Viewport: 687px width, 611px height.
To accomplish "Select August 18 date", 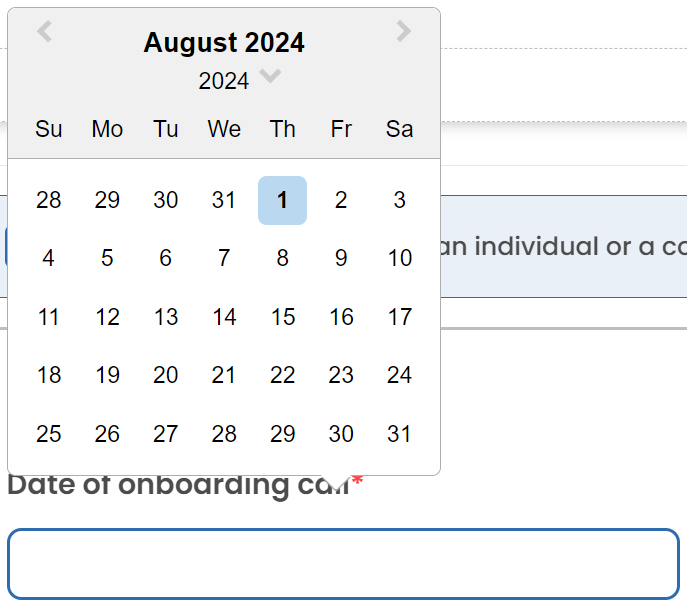I will [x=48, y=375].
